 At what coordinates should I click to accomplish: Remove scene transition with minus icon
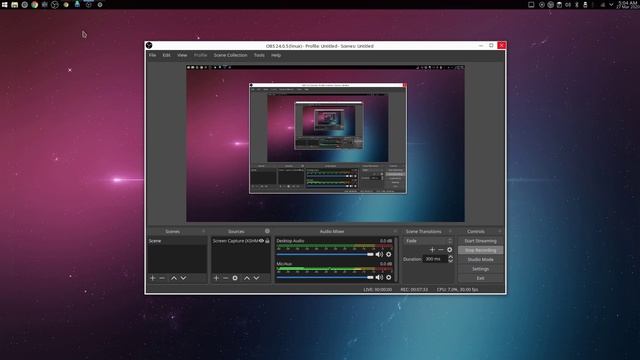pyautogui.click(x=441, y=250)
